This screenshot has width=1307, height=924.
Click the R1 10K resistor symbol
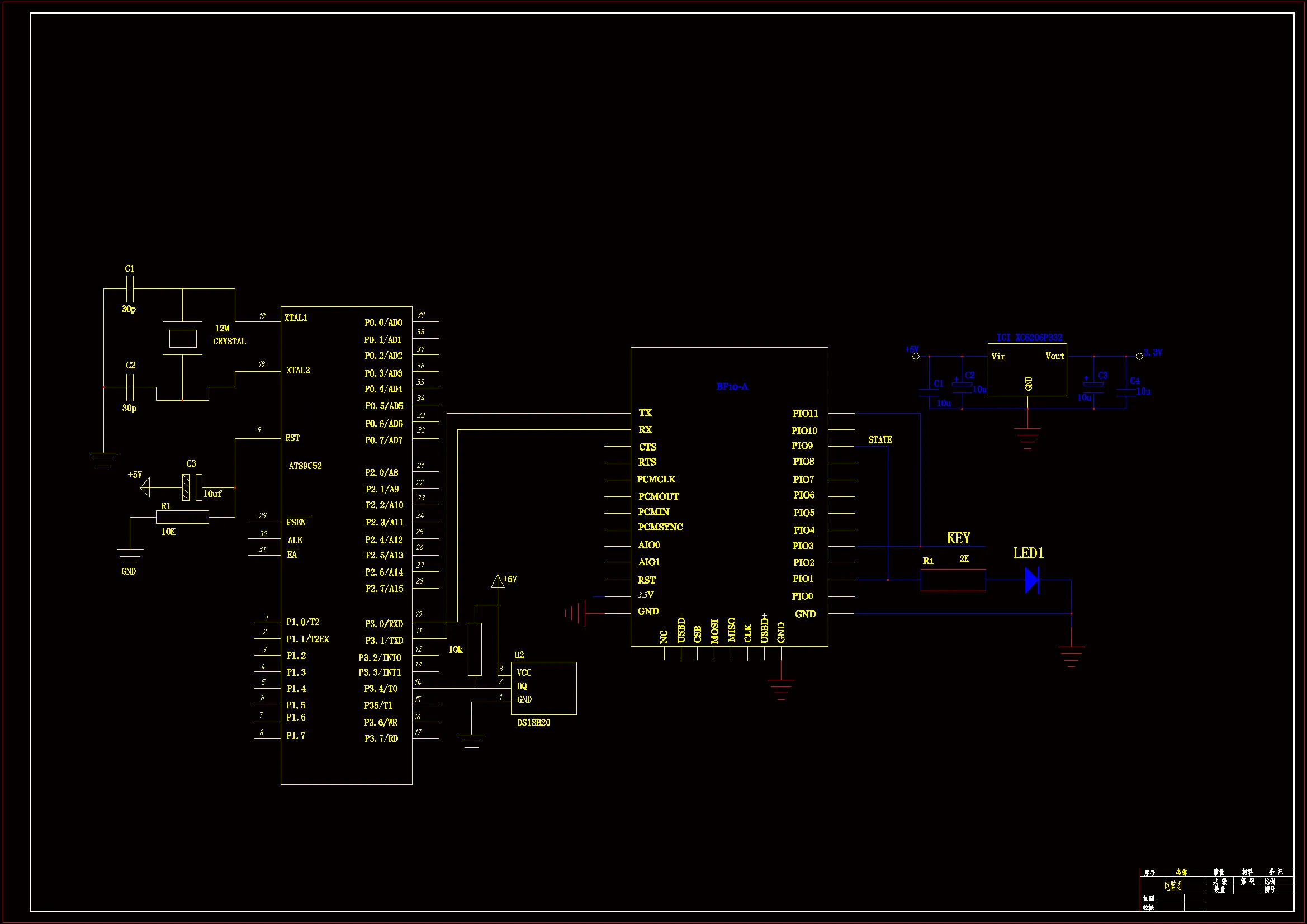[x=182, y=517]
